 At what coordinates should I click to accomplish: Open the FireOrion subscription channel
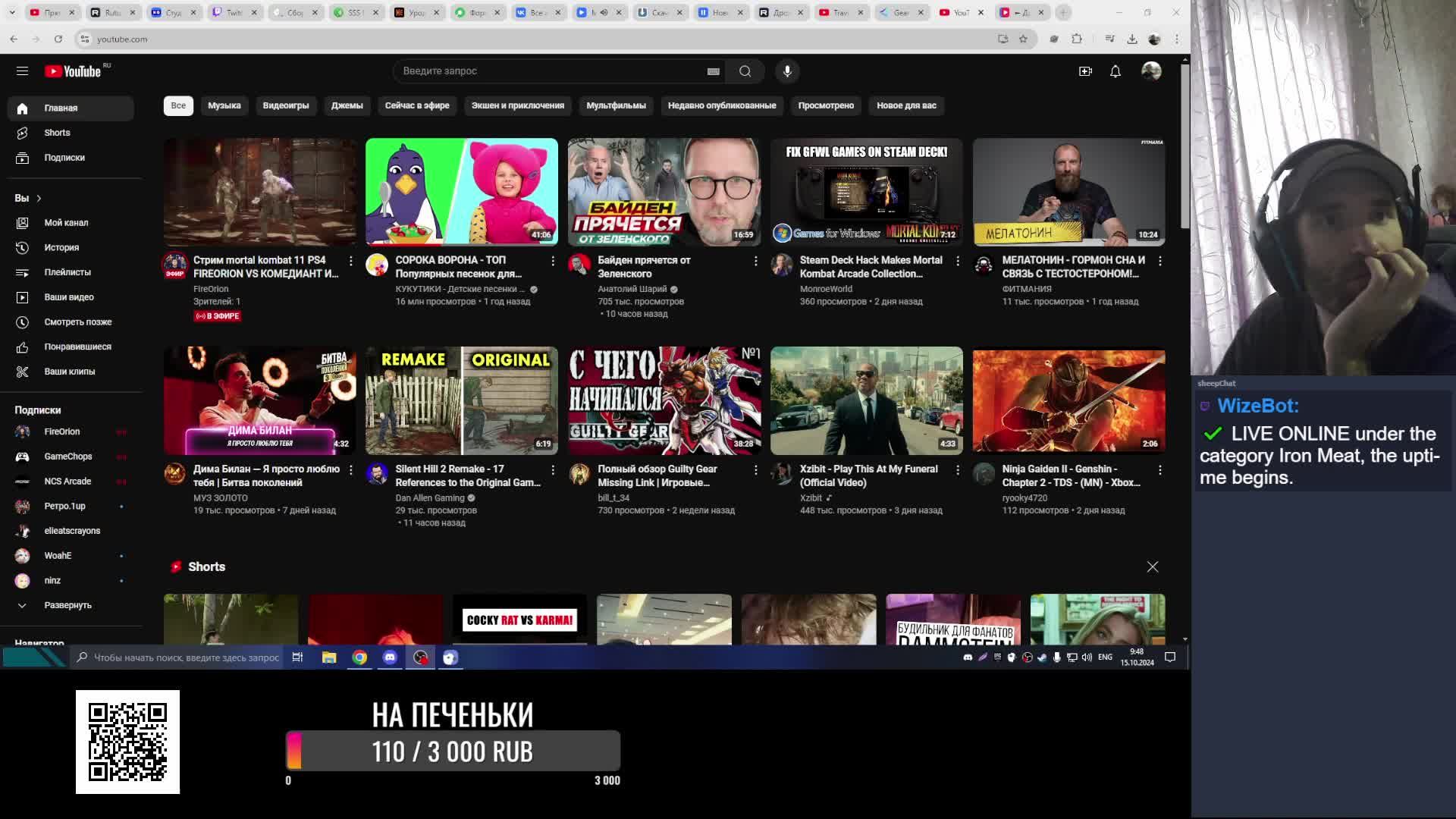[x=61, y=431]
